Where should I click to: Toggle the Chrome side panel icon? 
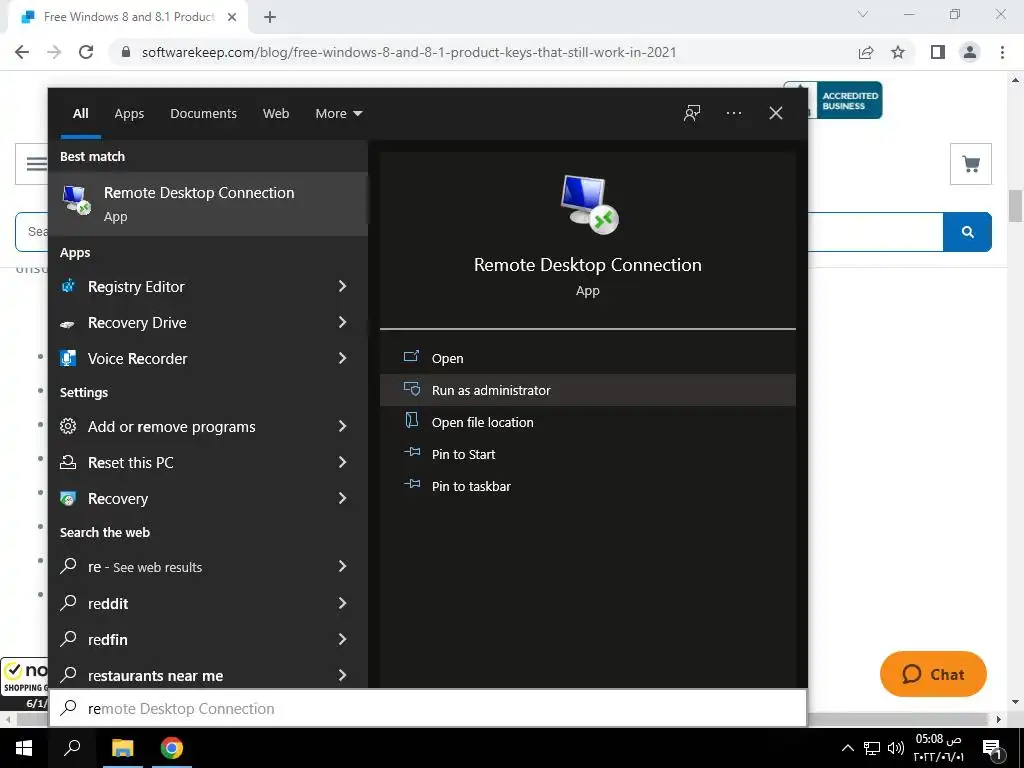(938, 52)
